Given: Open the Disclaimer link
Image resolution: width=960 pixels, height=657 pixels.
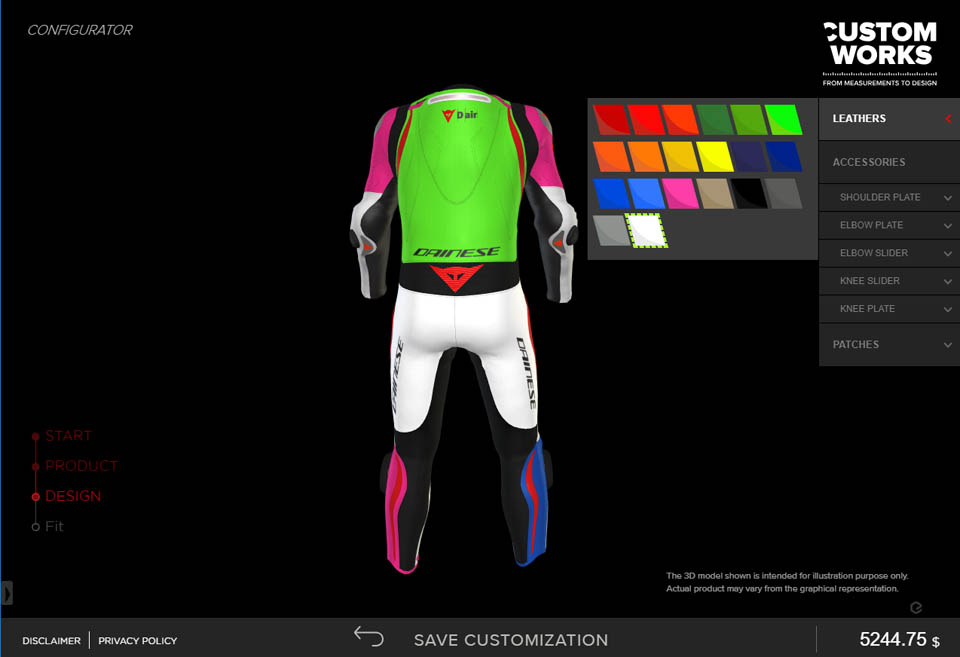Looking at the screenshot, I should (x=51, y=640).
